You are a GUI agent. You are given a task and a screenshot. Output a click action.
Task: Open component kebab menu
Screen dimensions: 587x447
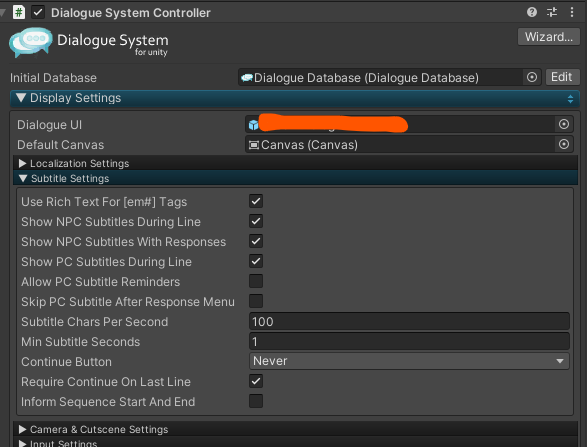pos(572,12)
